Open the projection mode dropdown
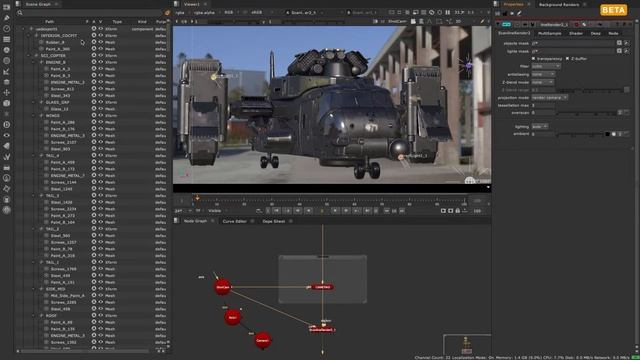This screenshot has width=640, height=360. click(549, 98)
